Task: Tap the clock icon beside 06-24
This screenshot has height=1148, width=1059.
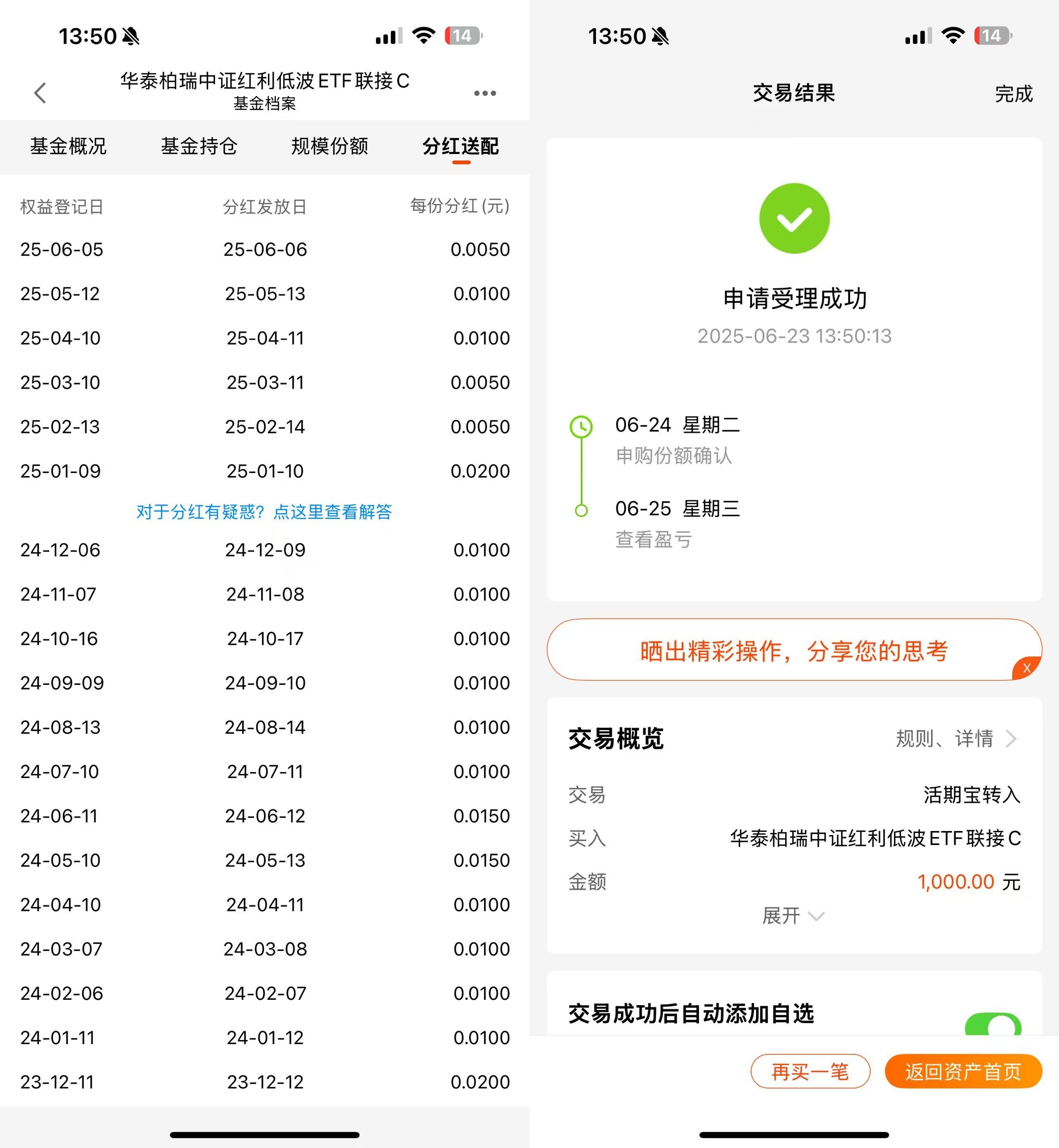Action: [581, 426]
